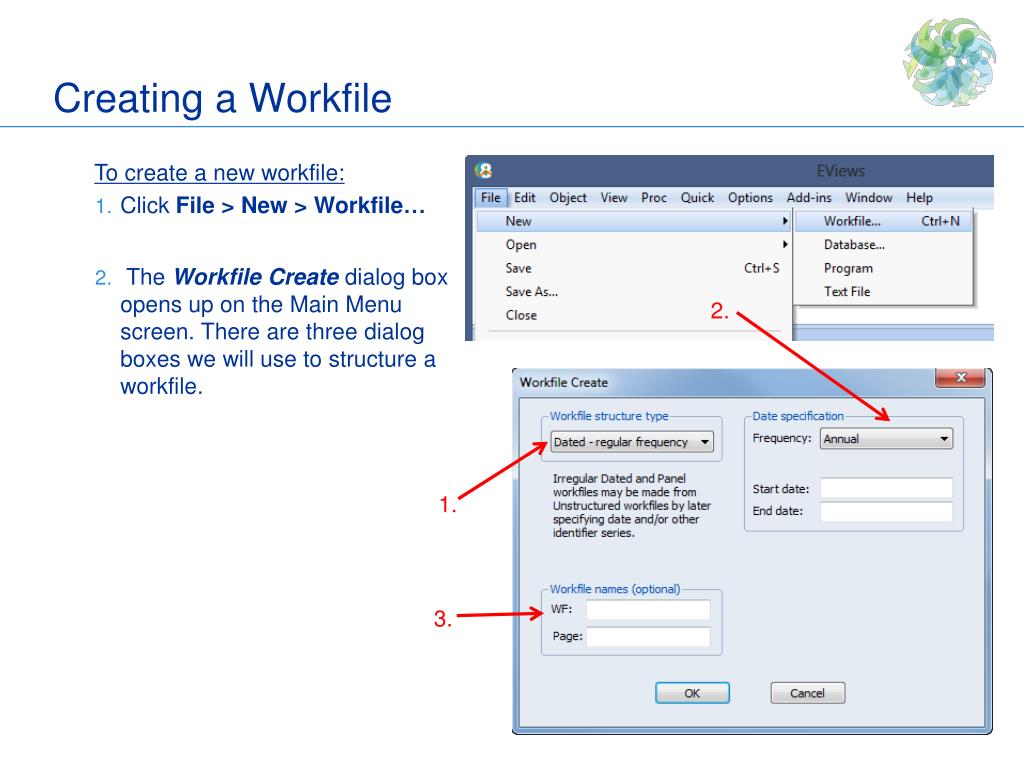Viewport: 1024px width, 768px height.
Task: Open the Window menu
Action: pyautogui.click(x=869, y=198)
